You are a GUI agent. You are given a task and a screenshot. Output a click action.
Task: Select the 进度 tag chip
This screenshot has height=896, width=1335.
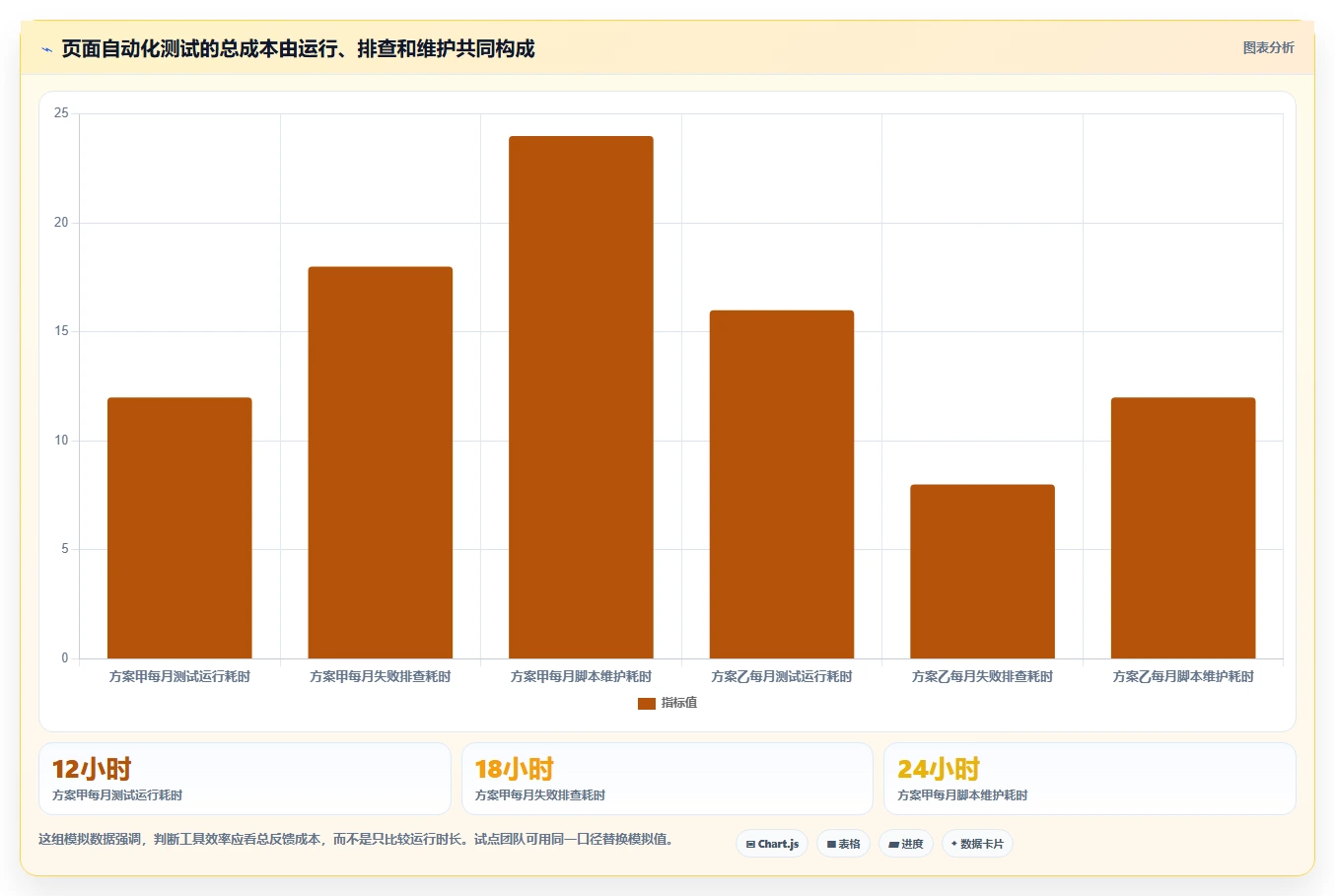[906, 844]
